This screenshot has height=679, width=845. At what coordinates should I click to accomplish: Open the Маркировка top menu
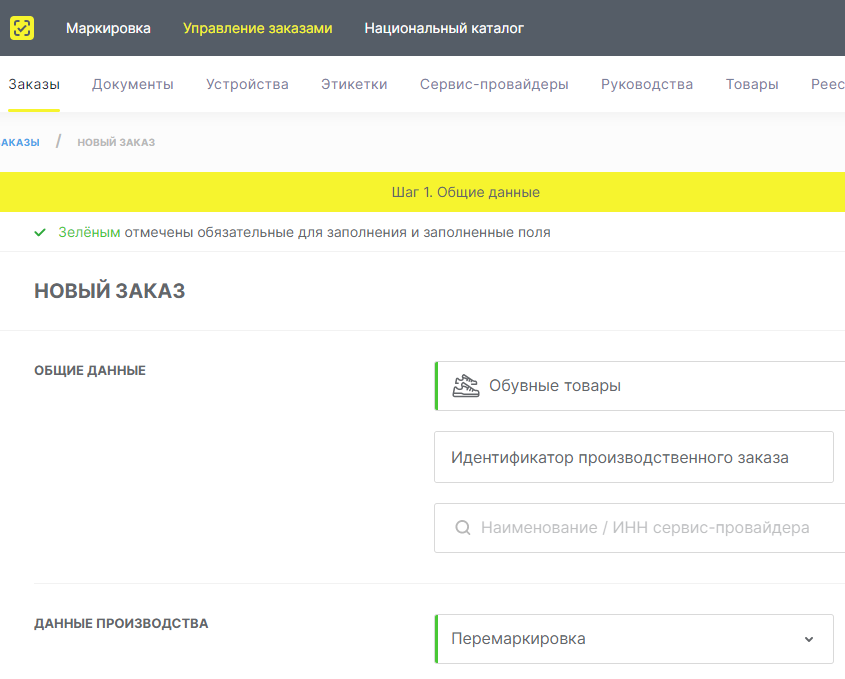108,28
